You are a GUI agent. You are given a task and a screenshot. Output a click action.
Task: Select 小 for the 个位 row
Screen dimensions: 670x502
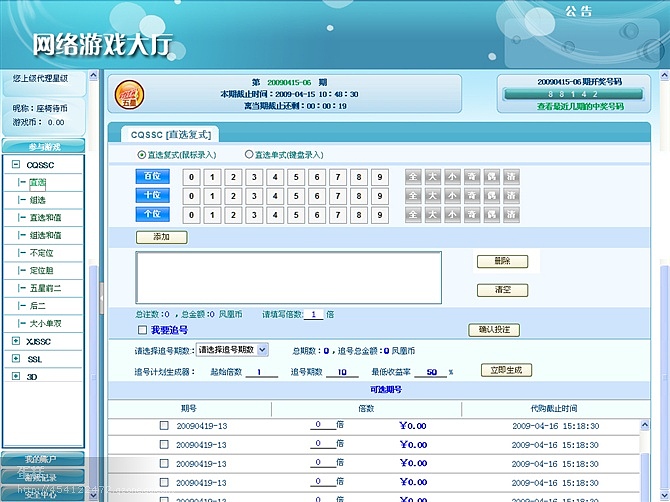[x=452, y=215]
